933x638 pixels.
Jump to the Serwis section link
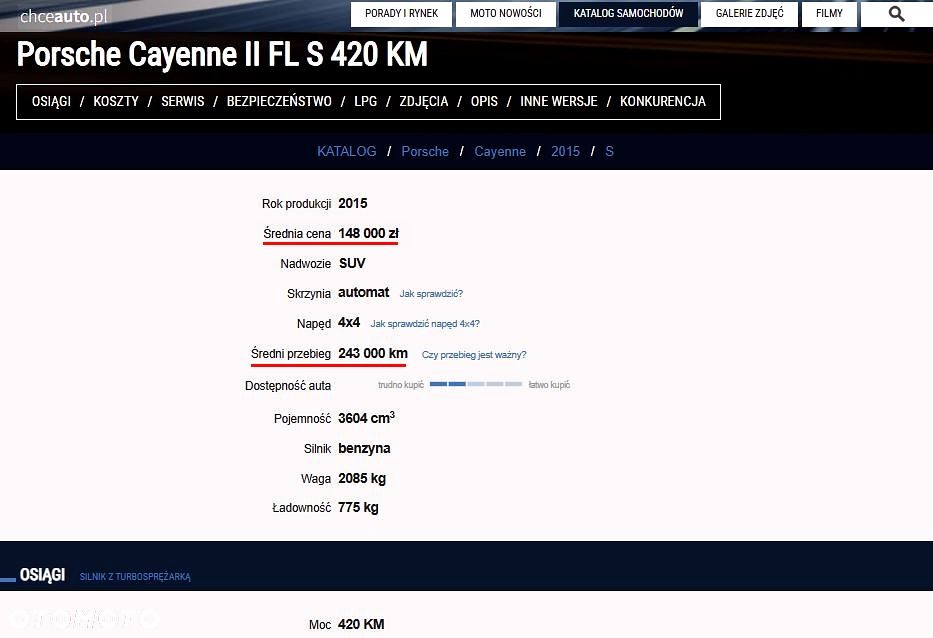[x=183, y=102]
